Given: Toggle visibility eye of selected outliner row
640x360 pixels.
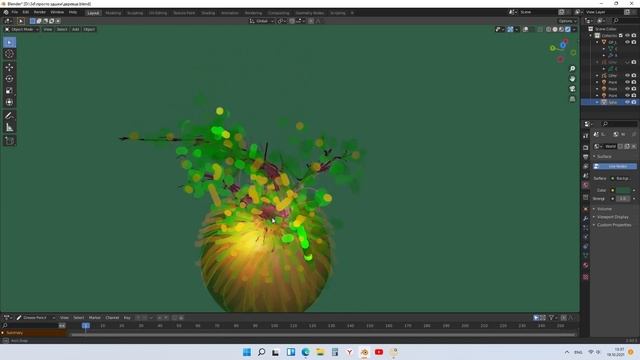Looking at the screenshot, I should click(x=627, y=102).
